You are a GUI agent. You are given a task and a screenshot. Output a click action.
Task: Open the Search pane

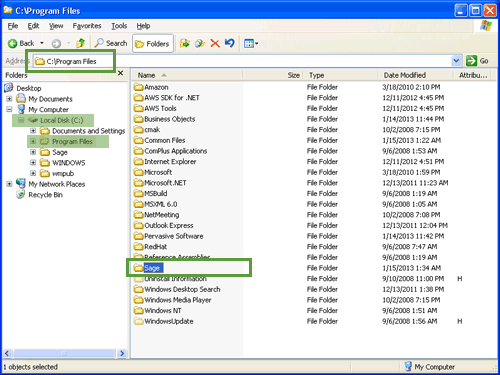click(x=111, y=43)
